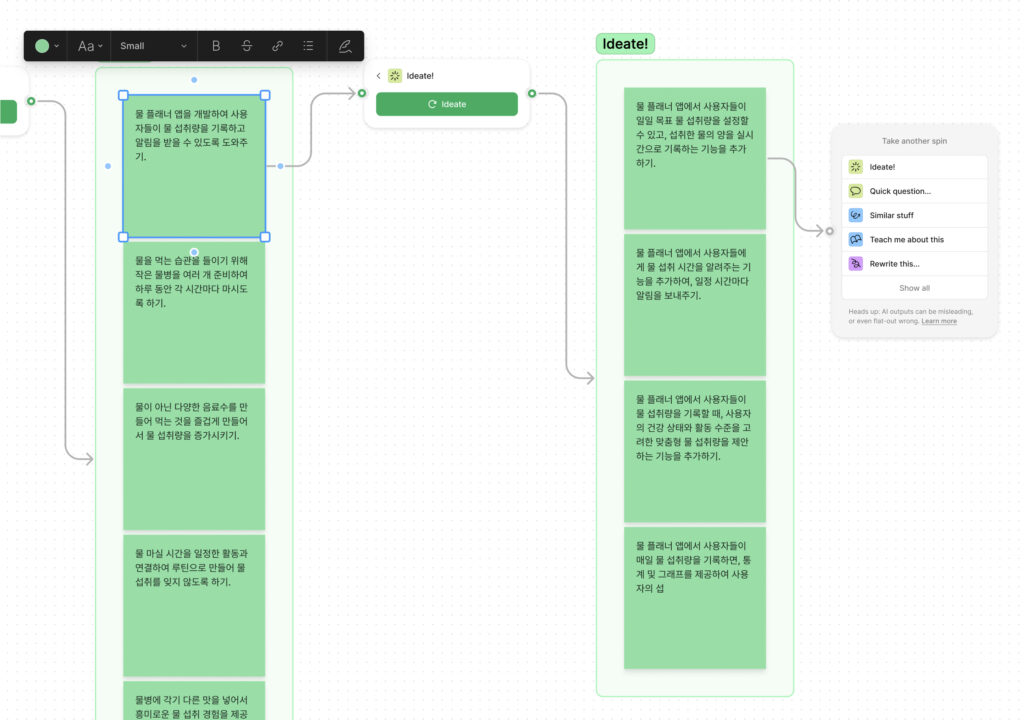Select the sticky note about 작은 물병을 여러 개 준비
Image resolution: width=1024 pixels, height=720 pixels.
pos(194,312)
